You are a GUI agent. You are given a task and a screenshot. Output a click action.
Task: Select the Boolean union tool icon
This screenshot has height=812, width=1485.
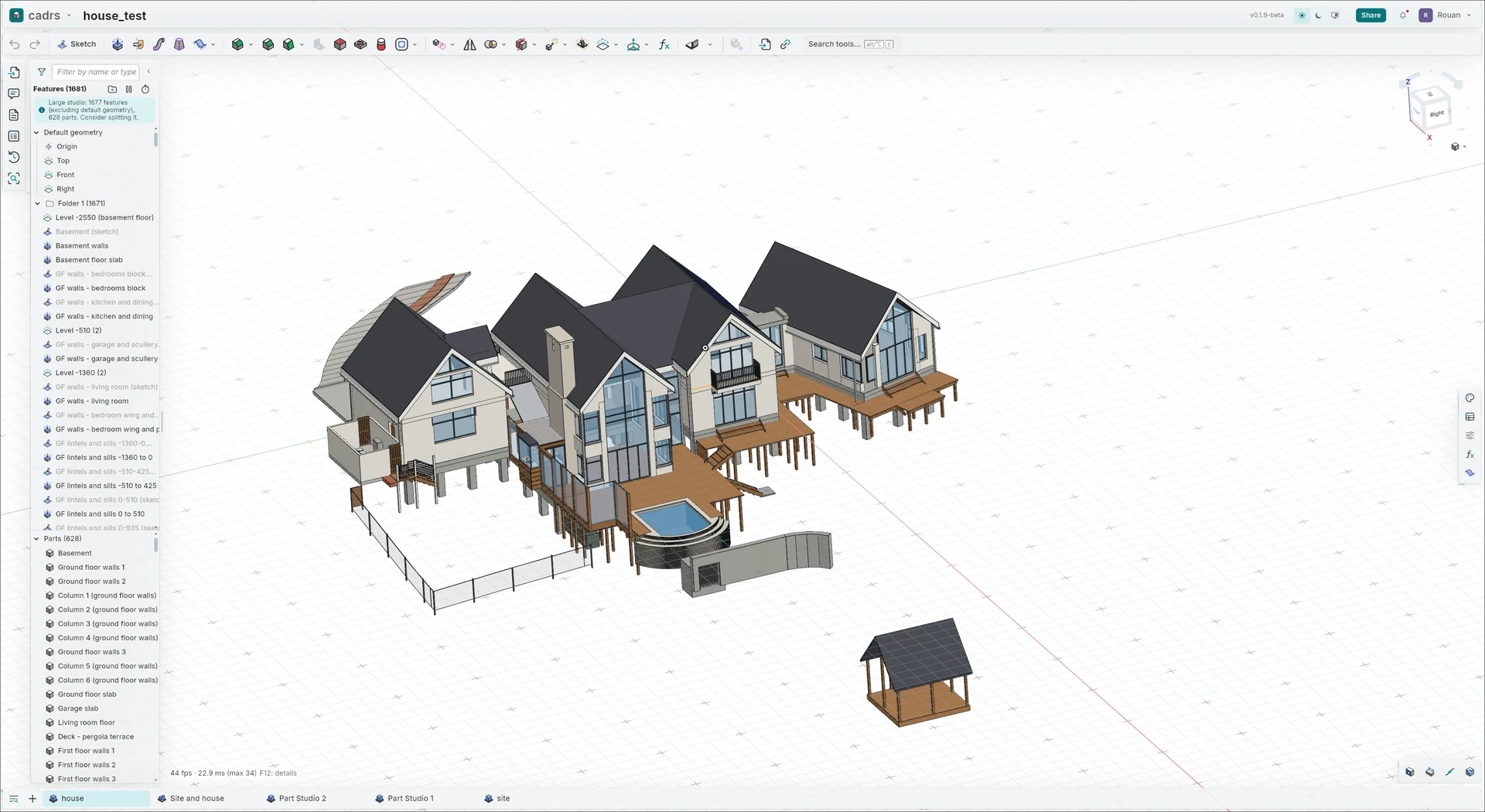[x=490, y=45]
